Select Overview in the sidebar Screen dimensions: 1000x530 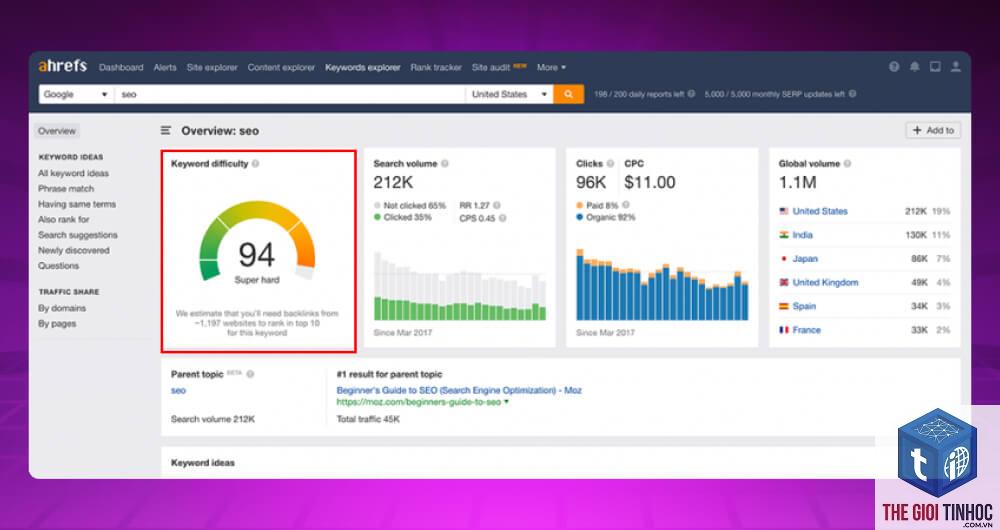57,131
